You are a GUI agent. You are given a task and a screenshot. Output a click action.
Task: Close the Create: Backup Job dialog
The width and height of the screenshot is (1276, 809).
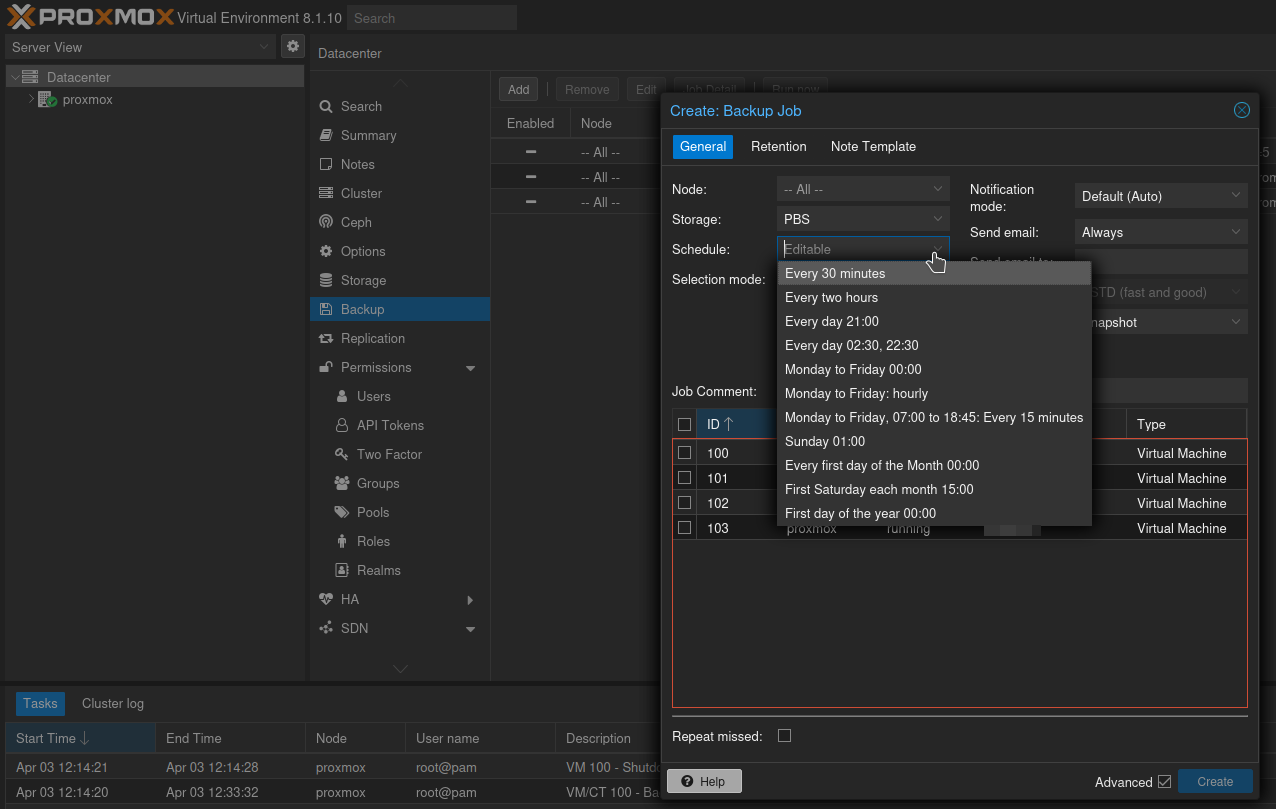tap(1242, 110)
